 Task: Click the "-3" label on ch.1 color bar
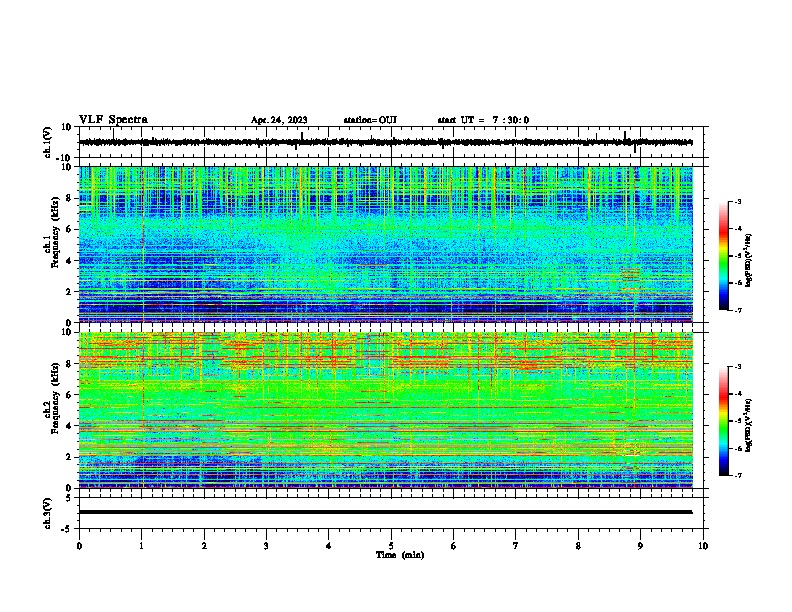[x=738, y=202]
